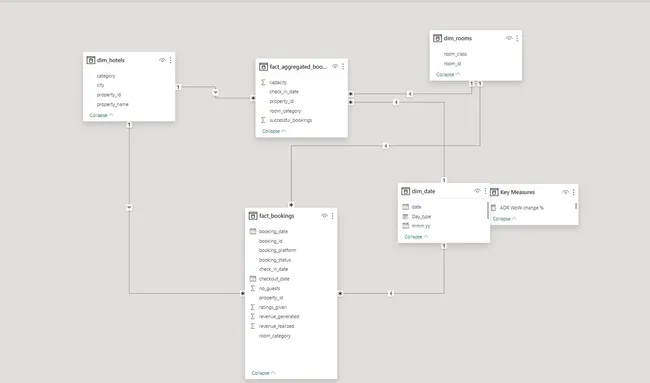Image resolution: width=650 pixels, height=383 pixels.
Task: Open more options for Key Measures table
Action: [x=574, y=192]
